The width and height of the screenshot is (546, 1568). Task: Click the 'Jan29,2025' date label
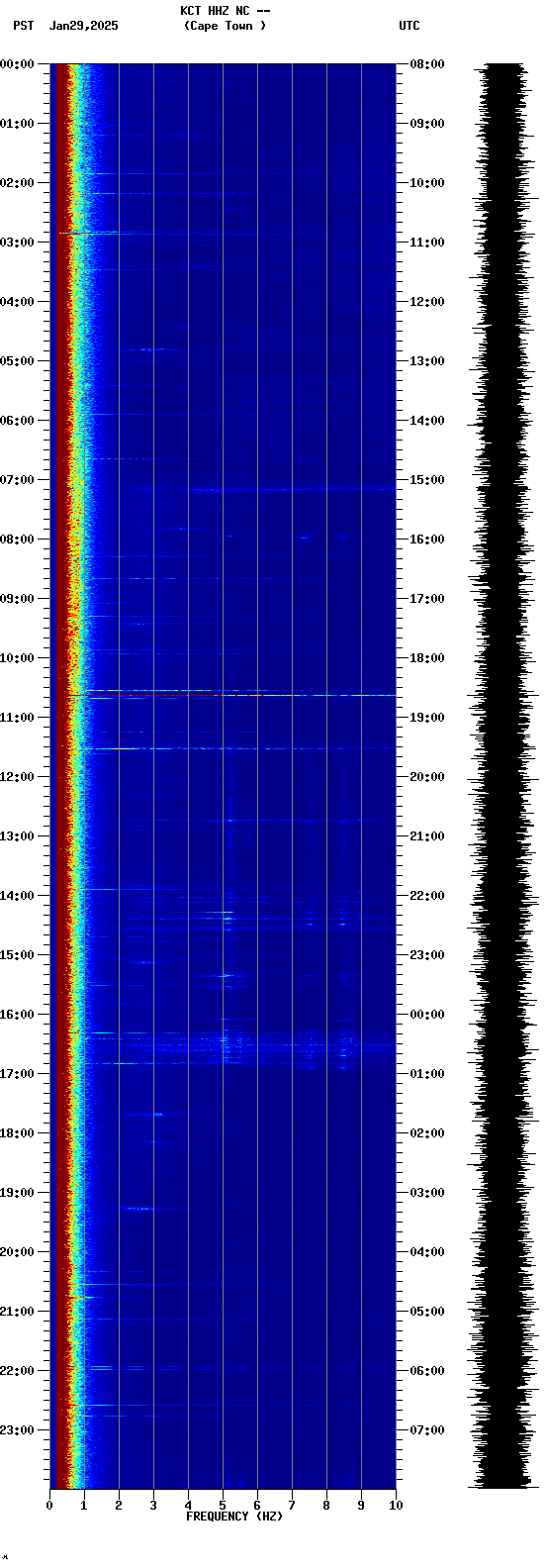[84, 26]
